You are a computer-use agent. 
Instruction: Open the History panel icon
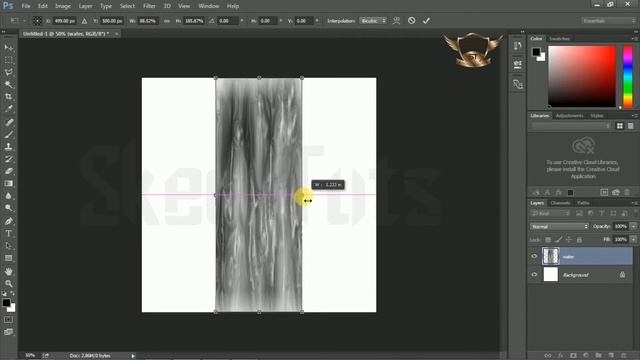518,46
